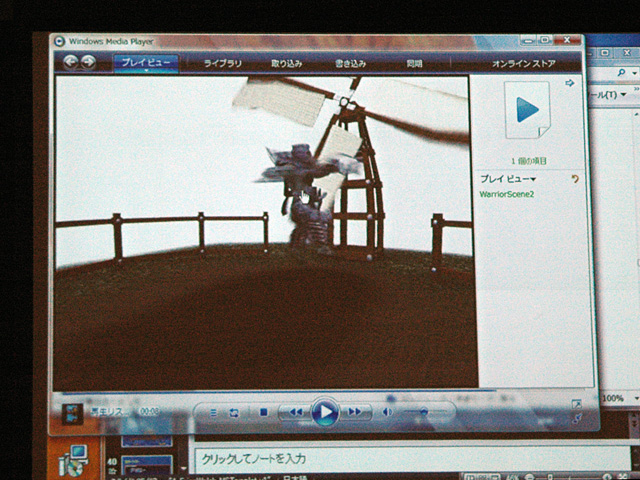The image size is (640, 480).
Task: Click the Next (fast forward) button
Action: pos(354,412)
